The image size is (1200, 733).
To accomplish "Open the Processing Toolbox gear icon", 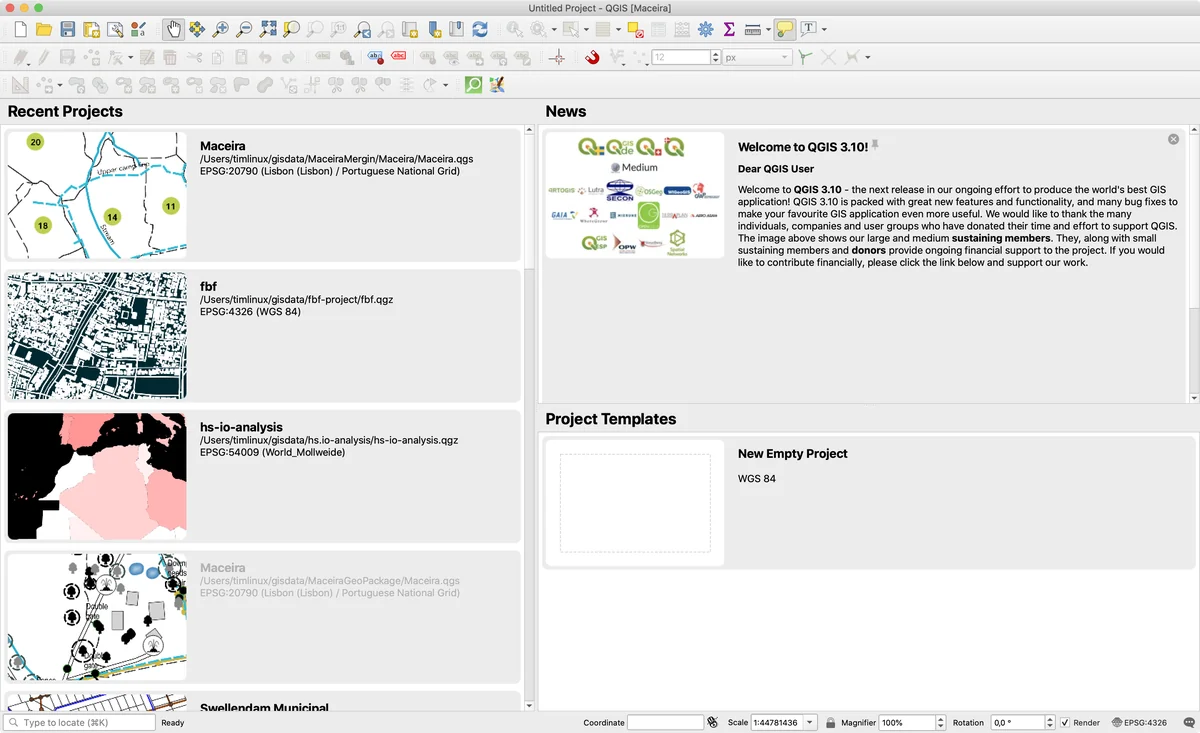I will tap(706, 30).
